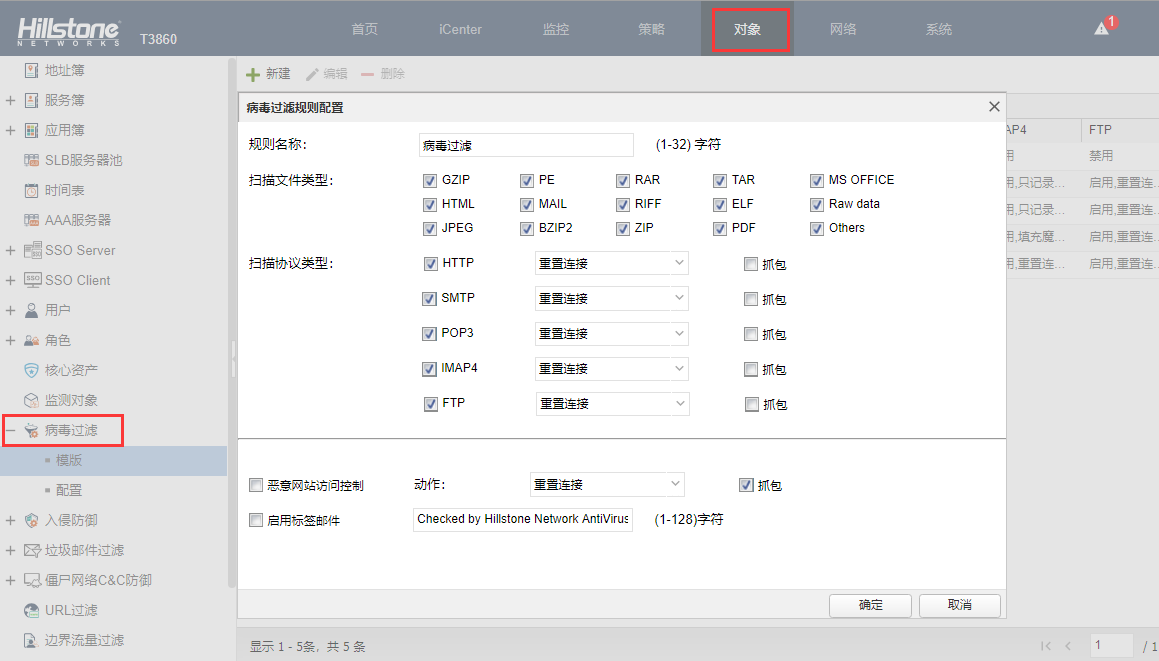
Task: Click the 应用簿 application book icon
Action: pyautogui.click(x=31, y=131)
